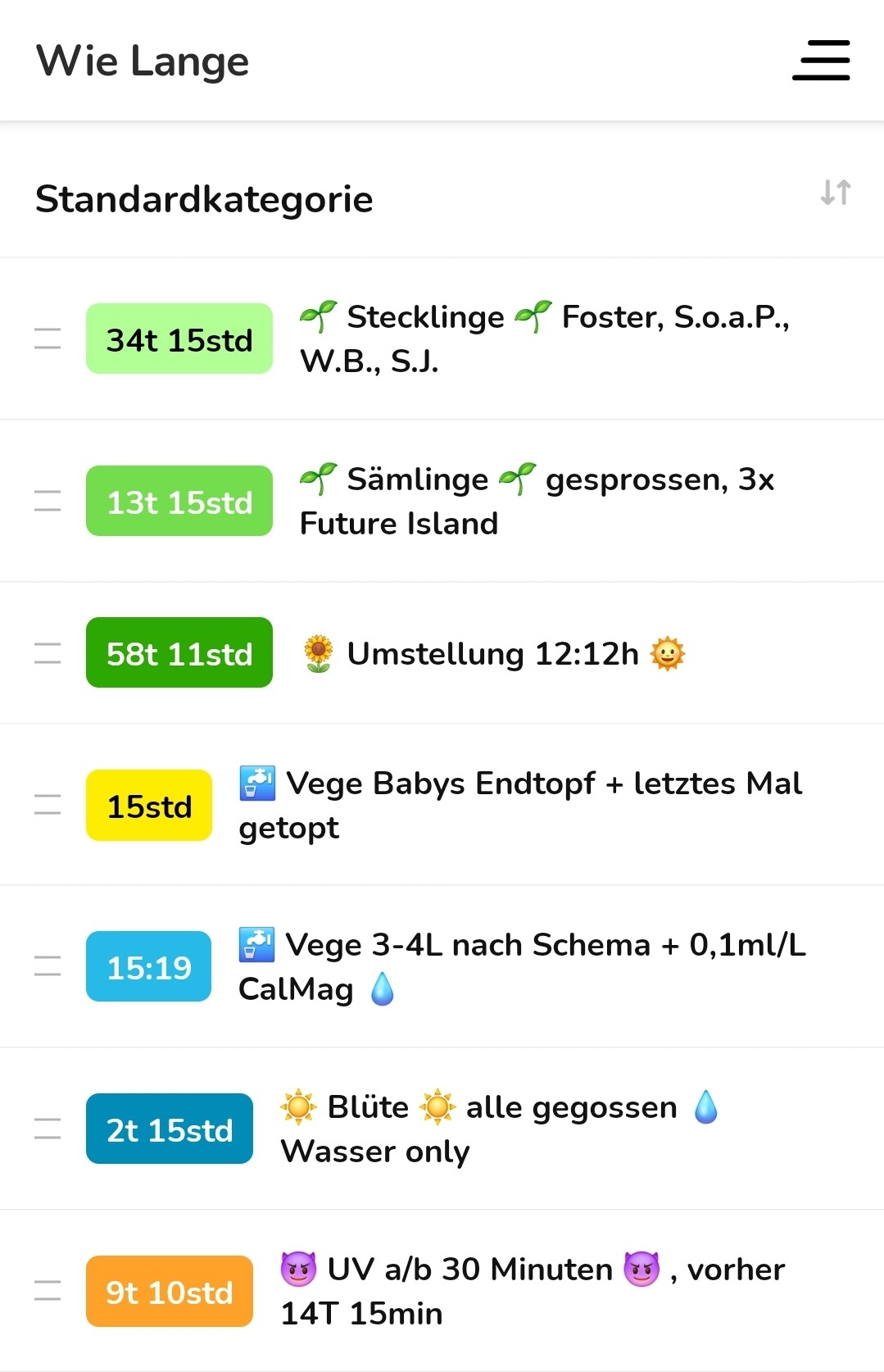This screenshot has width=884, height=1372.
Task: Tap the light blue 15:19 timer badge
Action: (149, 966)
